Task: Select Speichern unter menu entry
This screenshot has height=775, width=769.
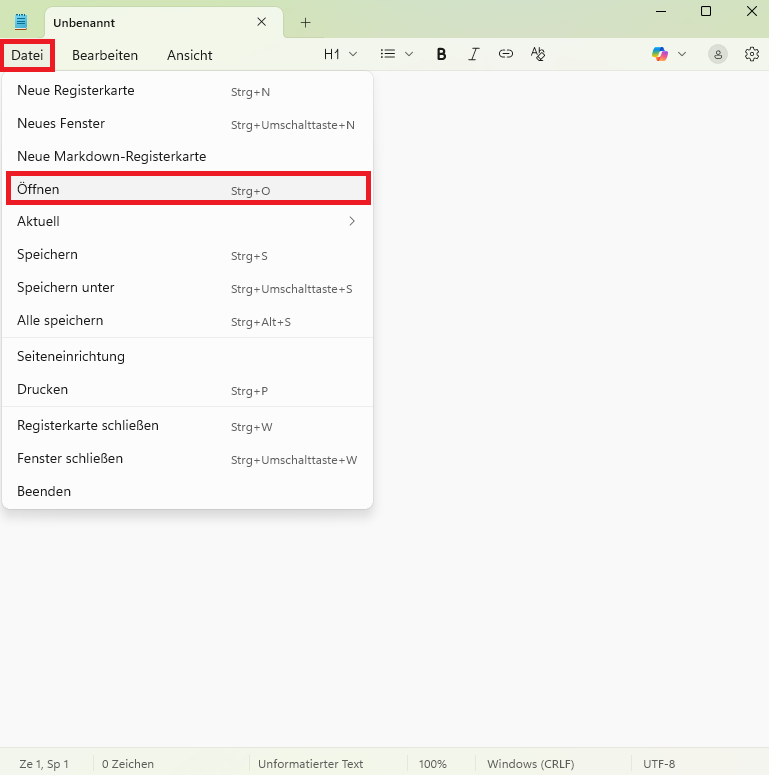Action: click(187, 288)
